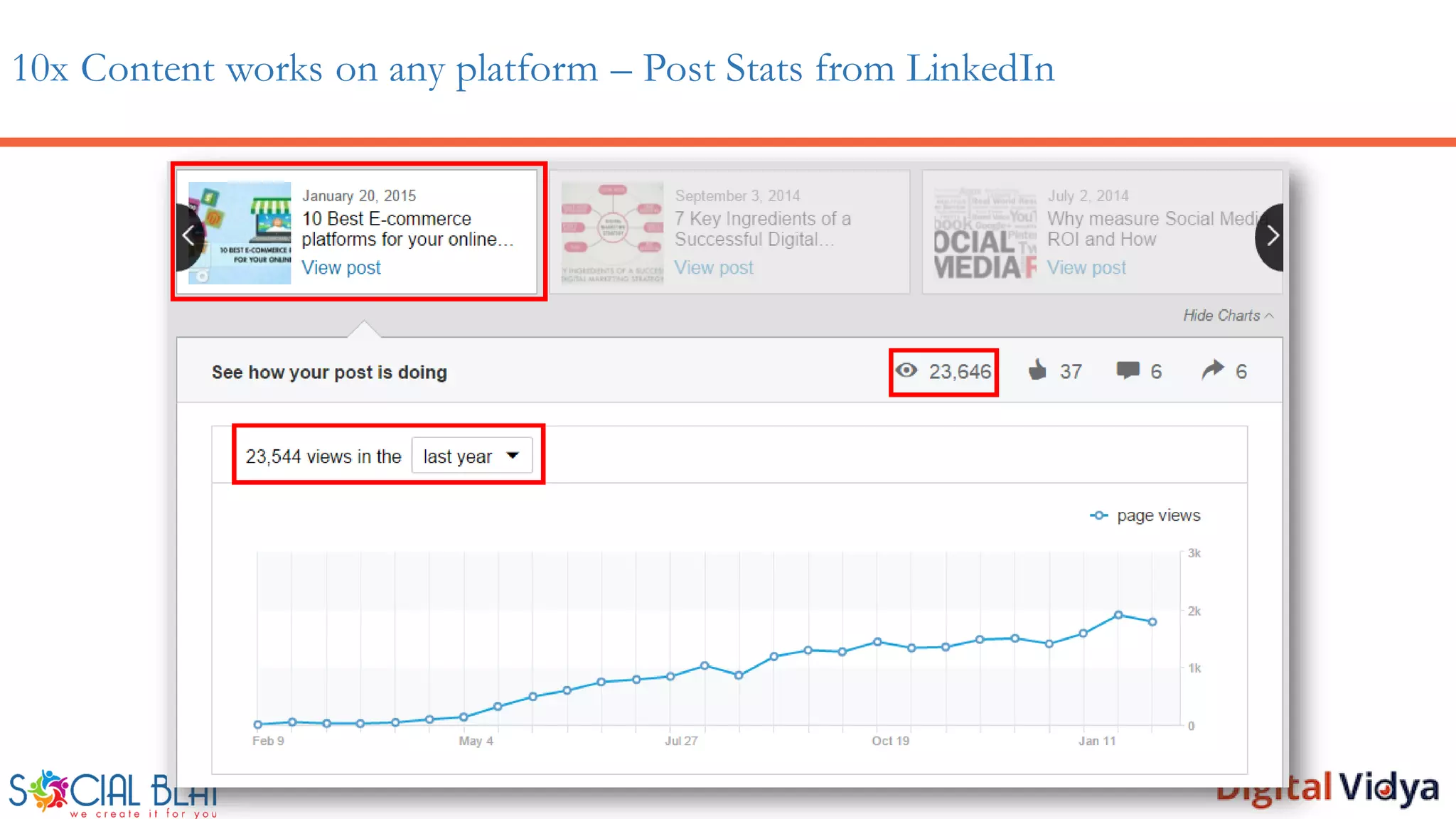The image size is (1456, 819).
Task: Click the thumbs-up likes icon
Action: [x=1037, y=370]
